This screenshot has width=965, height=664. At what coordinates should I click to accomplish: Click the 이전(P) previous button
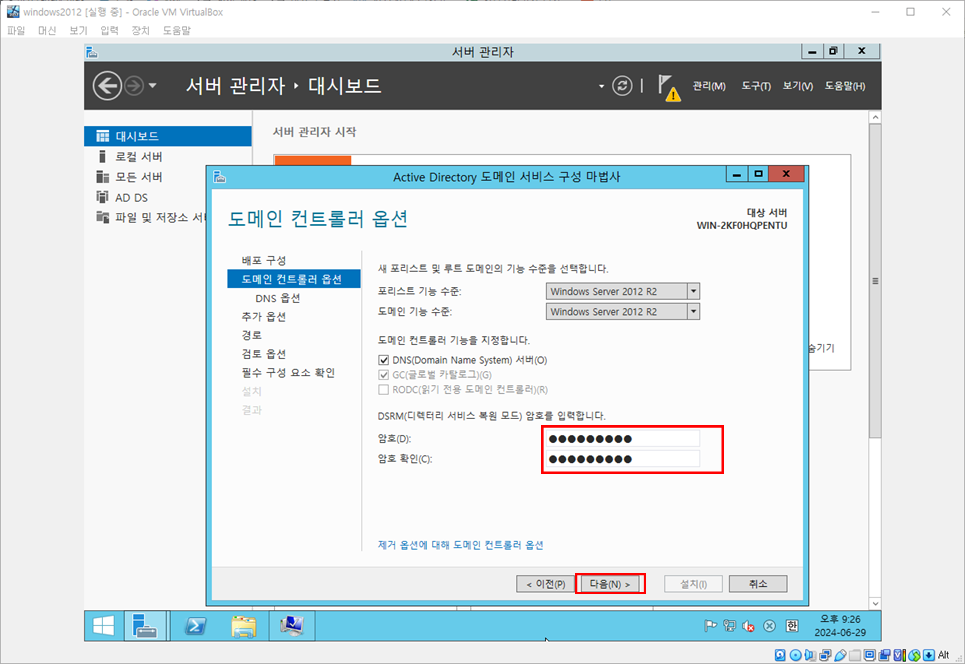[x=545, y=584]
